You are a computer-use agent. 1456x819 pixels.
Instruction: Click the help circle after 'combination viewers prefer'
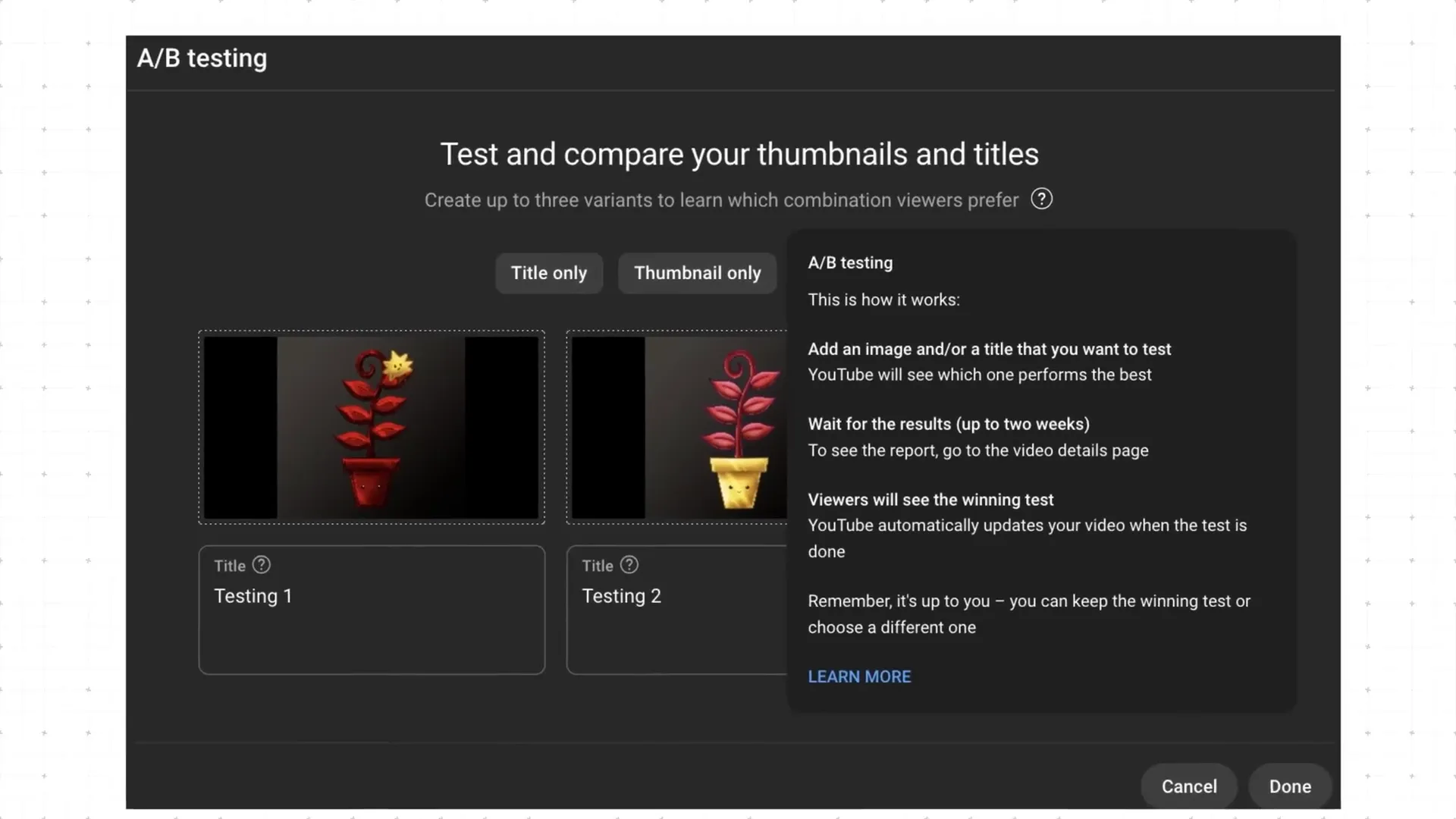pyautogui.click(x=1041, y=199)
